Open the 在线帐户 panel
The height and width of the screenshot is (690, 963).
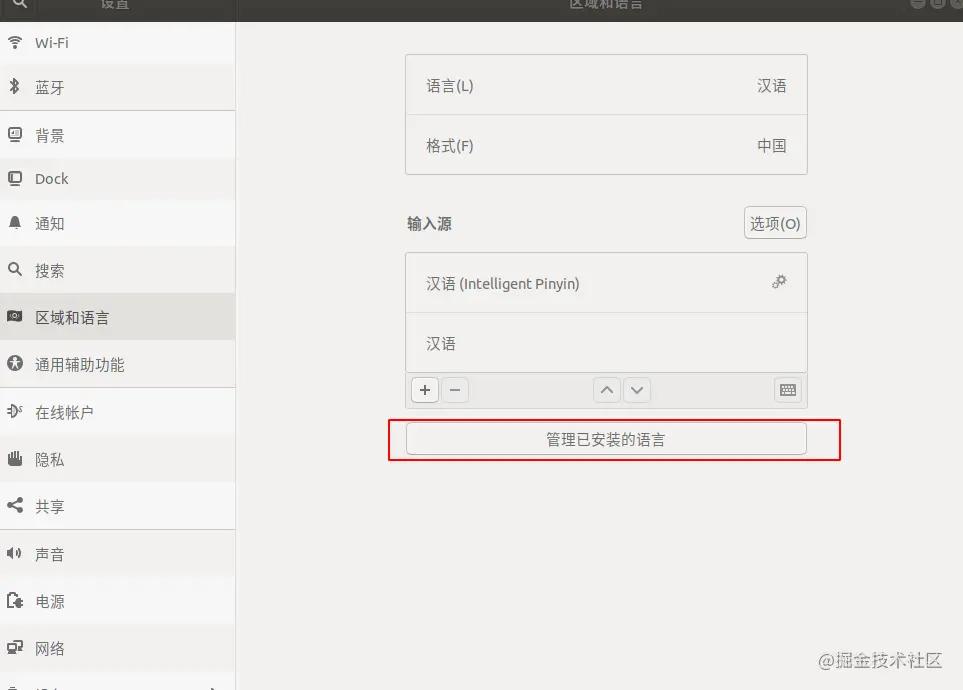[117, 412]
